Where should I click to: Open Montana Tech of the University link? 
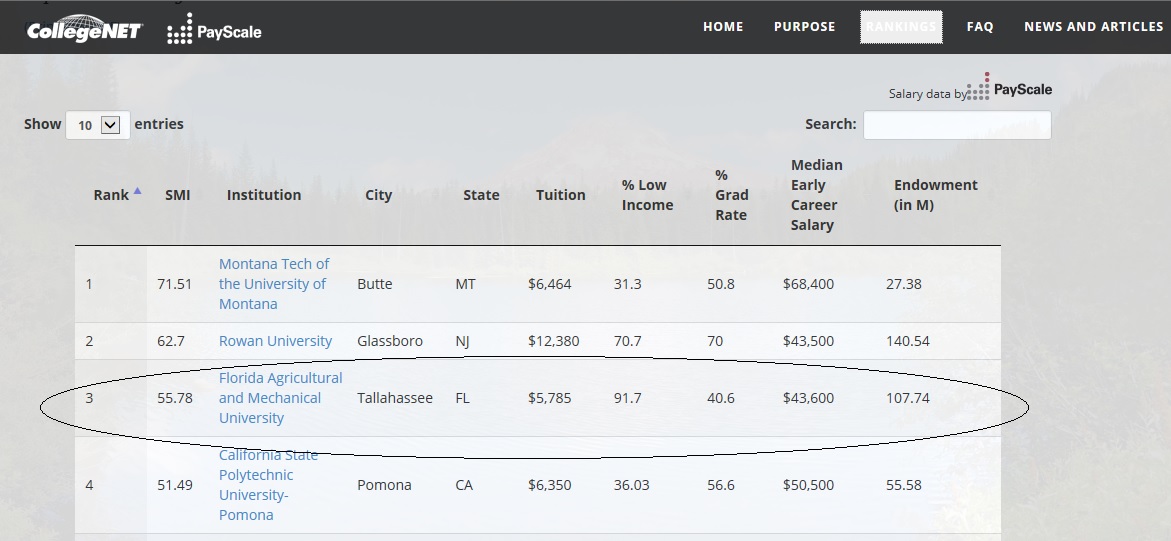pos(274,284)
